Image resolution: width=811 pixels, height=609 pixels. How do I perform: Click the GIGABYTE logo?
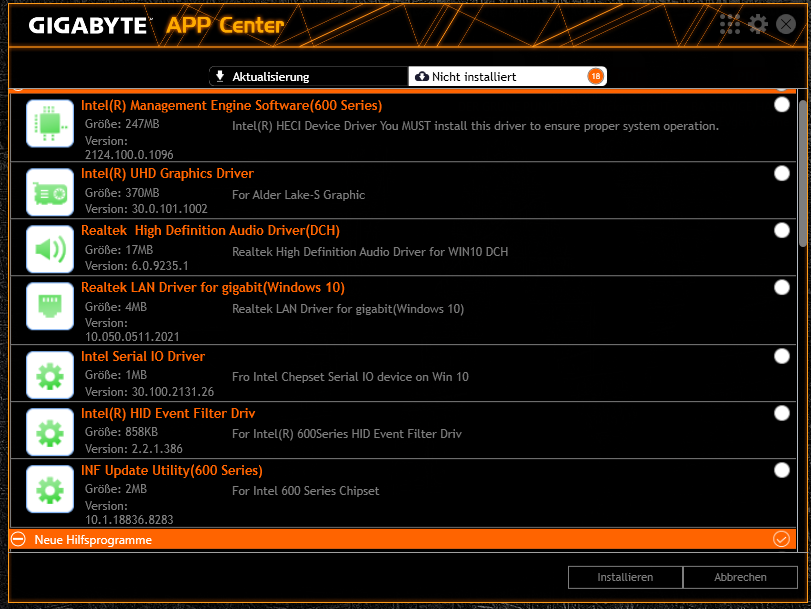pos(88,25)
